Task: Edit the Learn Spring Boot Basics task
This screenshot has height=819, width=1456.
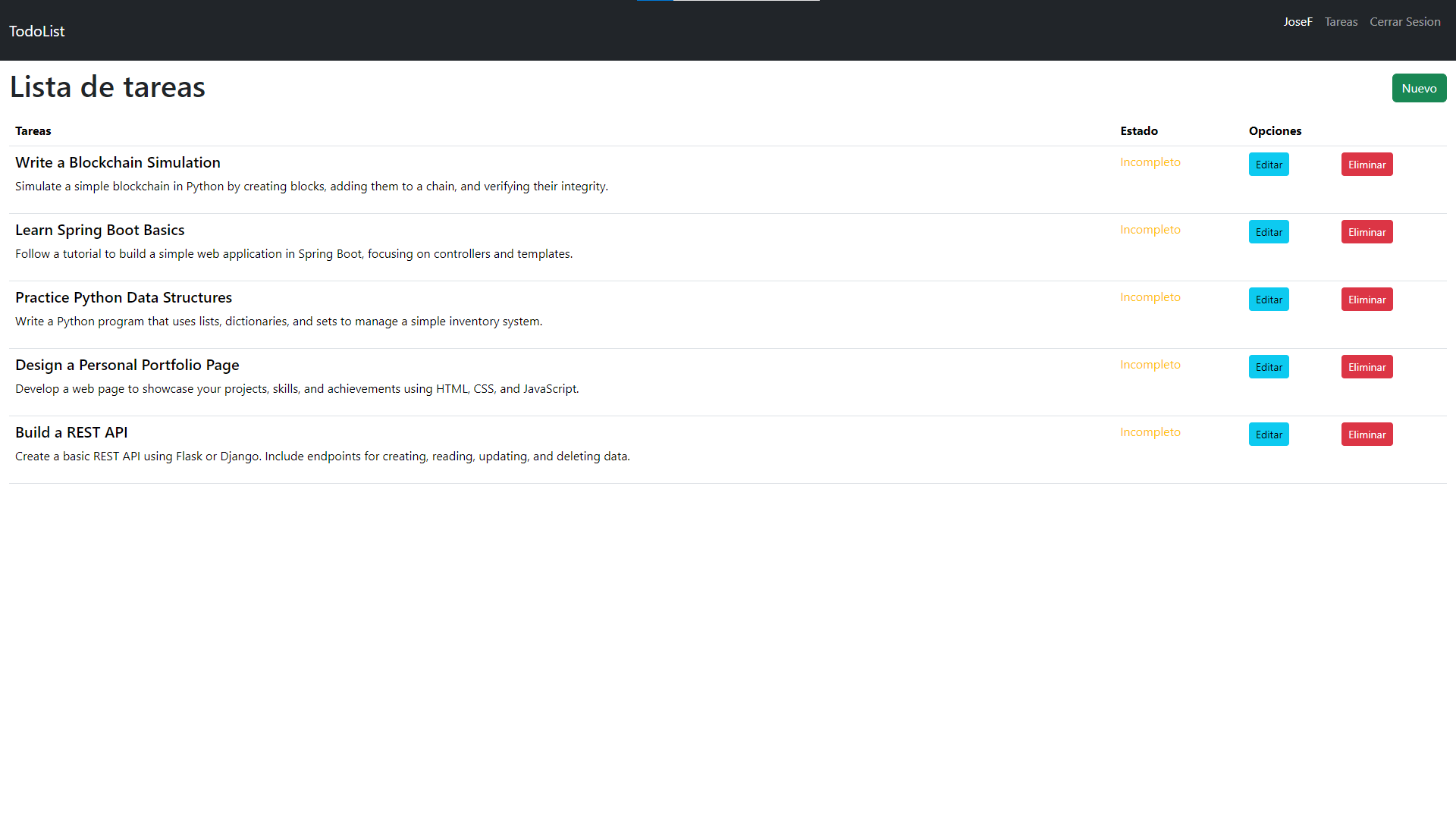Action: (x=1268, y=231)
